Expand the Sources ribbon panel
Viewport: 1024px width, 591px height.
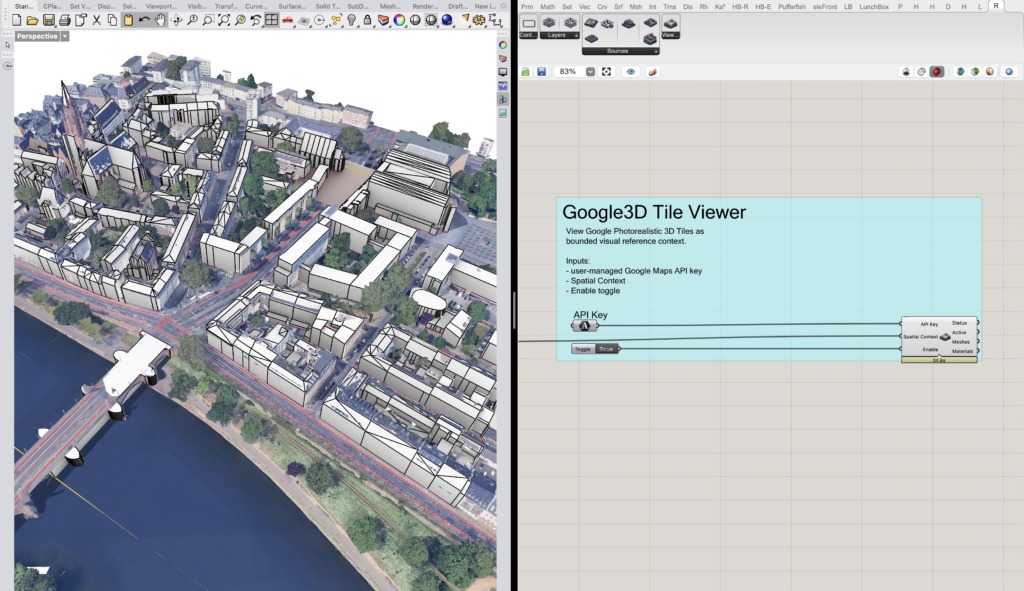click(656, 51)
